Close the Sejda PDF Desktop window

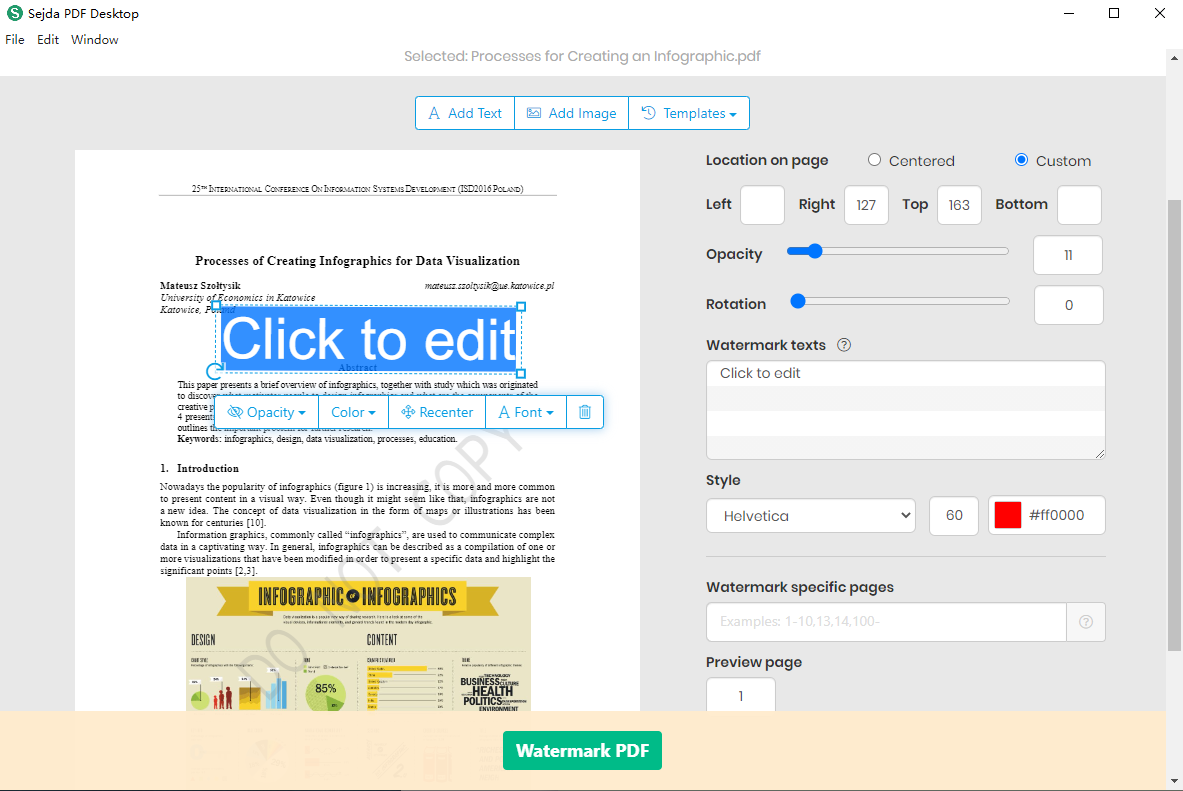pos(1160,13)
